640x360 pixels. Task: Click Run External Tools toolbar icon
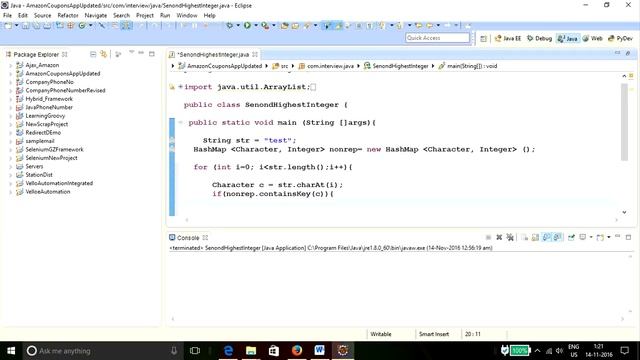(x=265, y=26)
